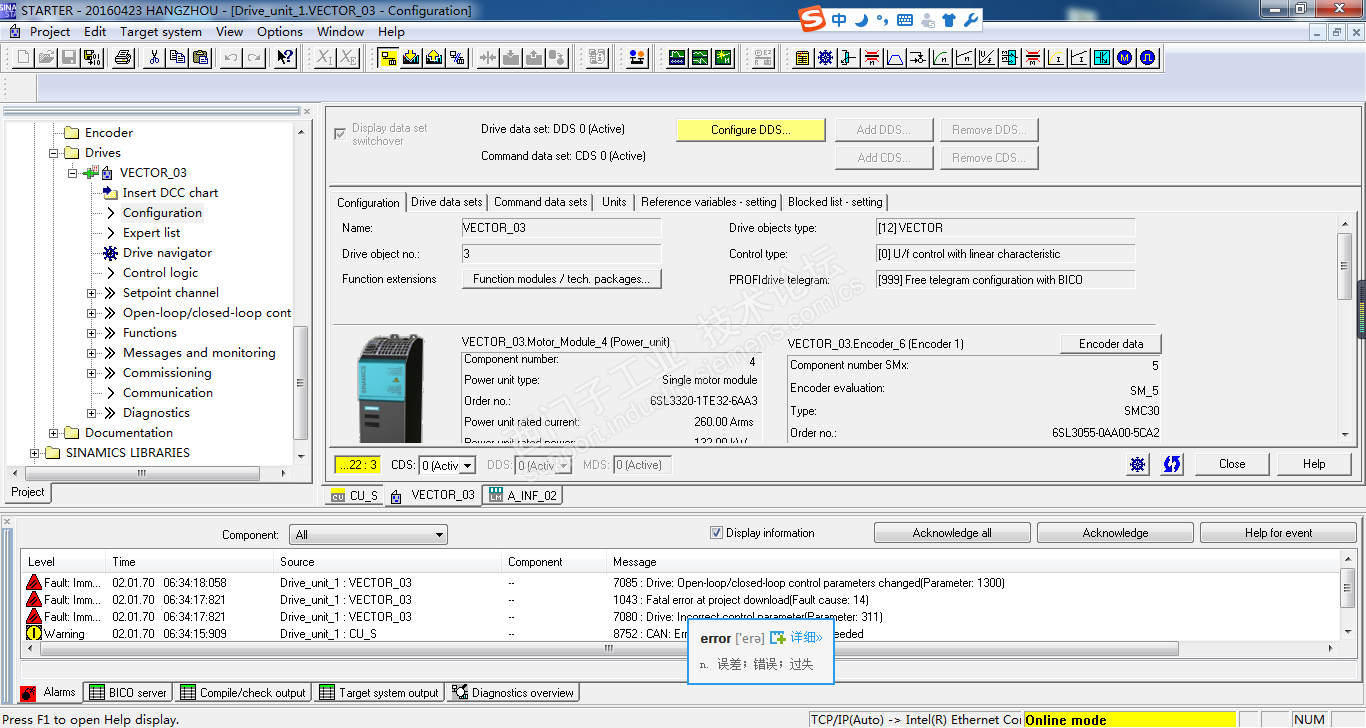This screenshot has width=1366, height=728.
Task: Switch to Command data sets tab
Action: tap(541, 202)
